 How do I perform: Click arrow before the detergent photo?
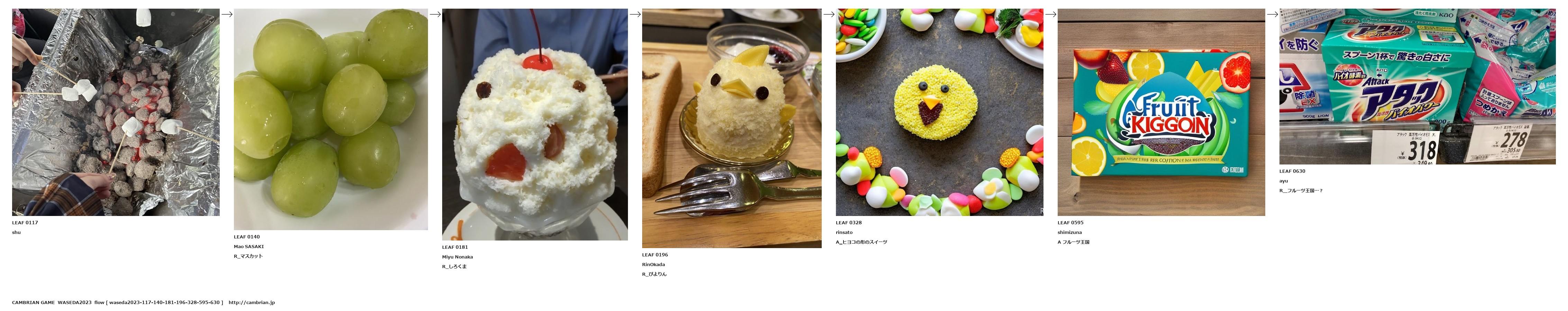pyautogui.click(x=1272, y=15)
